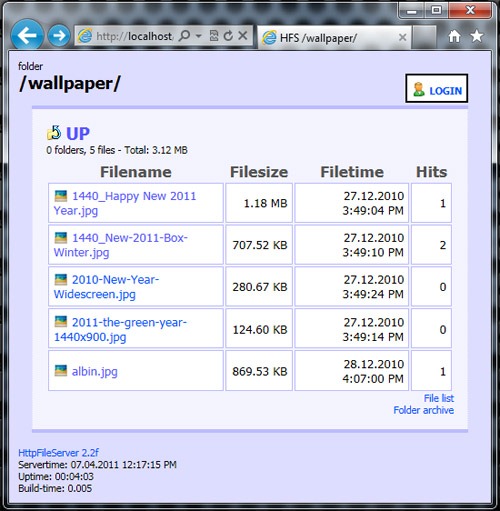The height and width of the screenshot is (511, 500).
Task: Open a new blank tab
Action: 424,37
